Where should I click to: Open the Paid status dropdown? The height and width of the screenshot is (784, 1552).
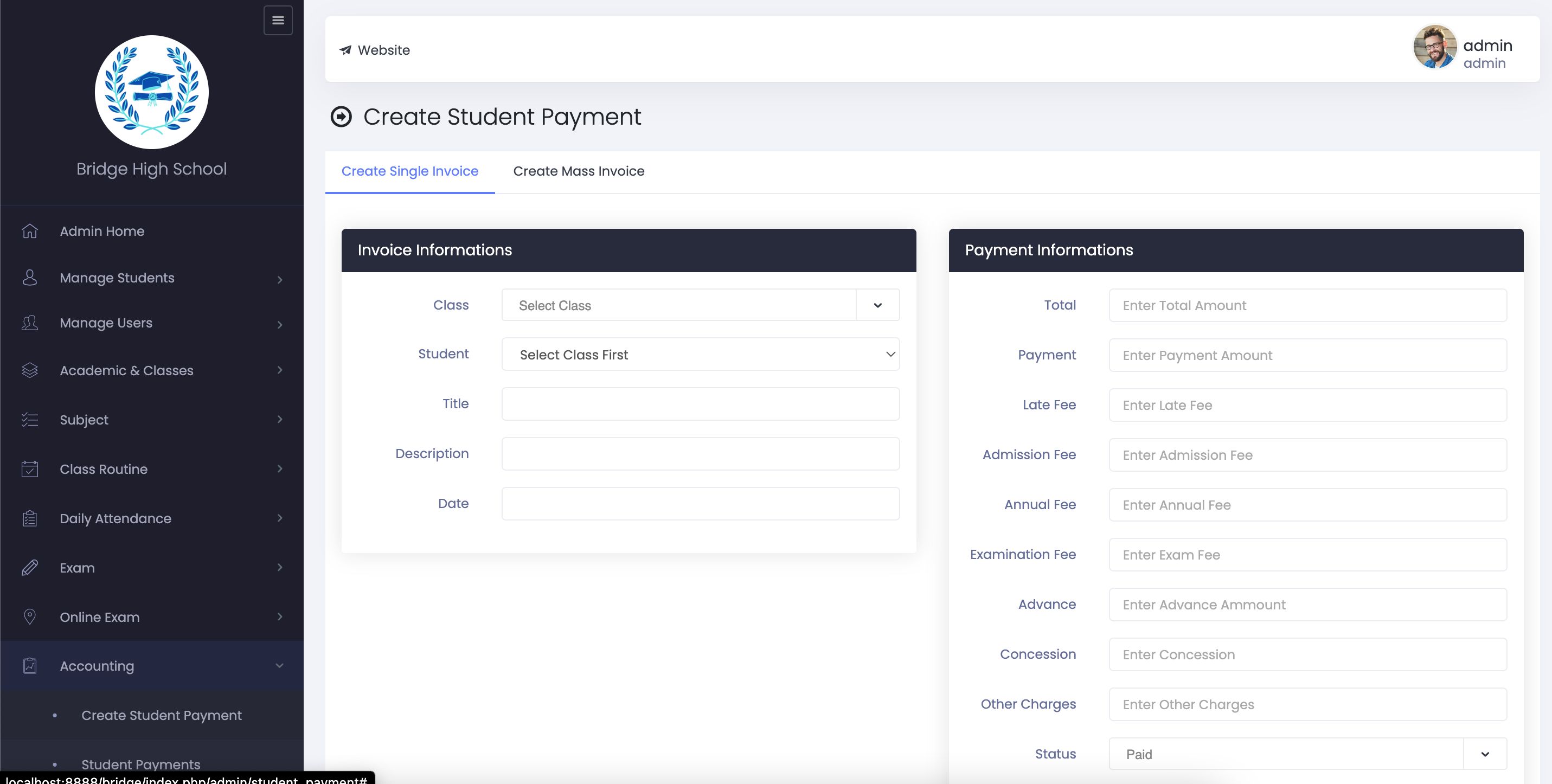click(x=1307, y=754)
